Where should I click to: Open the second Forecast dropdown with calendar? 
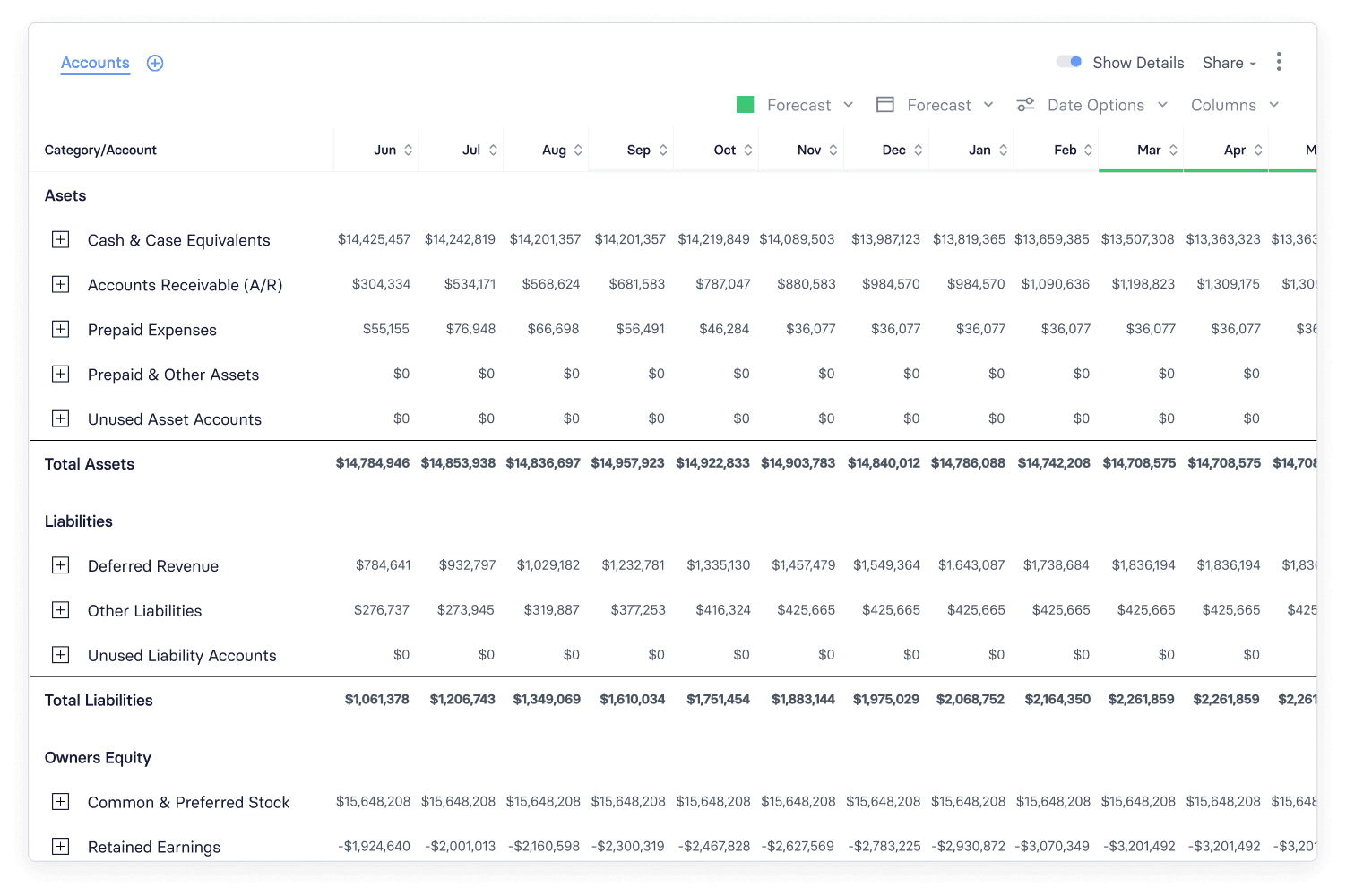[x=950, y=105]
